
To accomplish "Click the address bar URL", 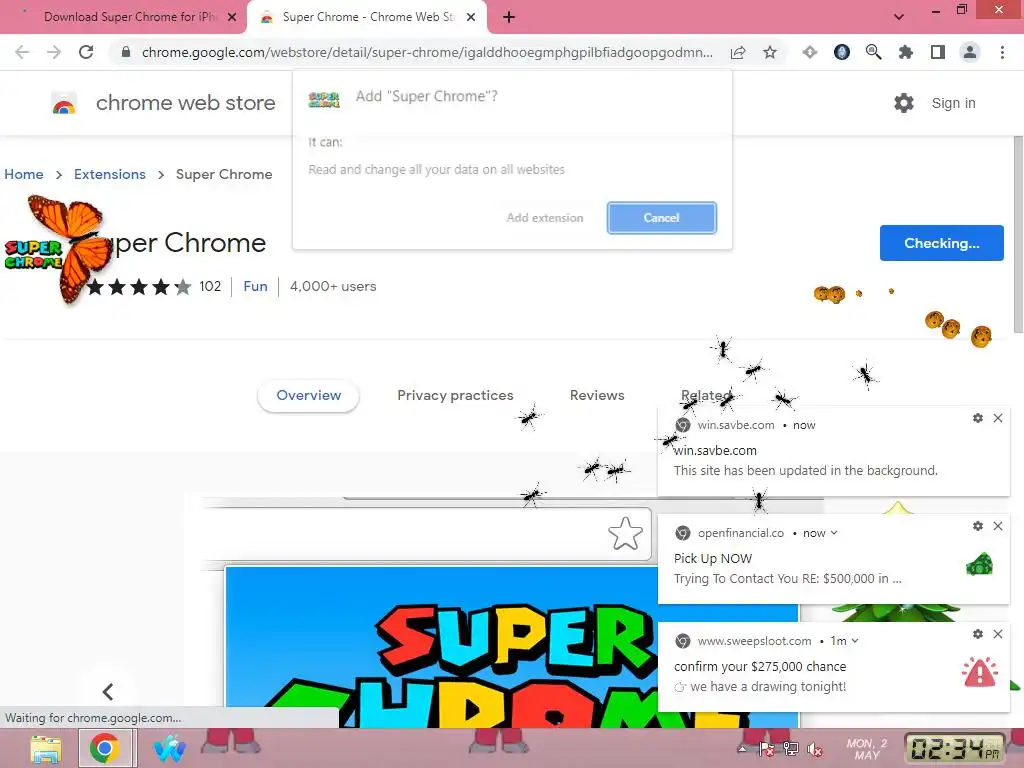I will point(427,52).
